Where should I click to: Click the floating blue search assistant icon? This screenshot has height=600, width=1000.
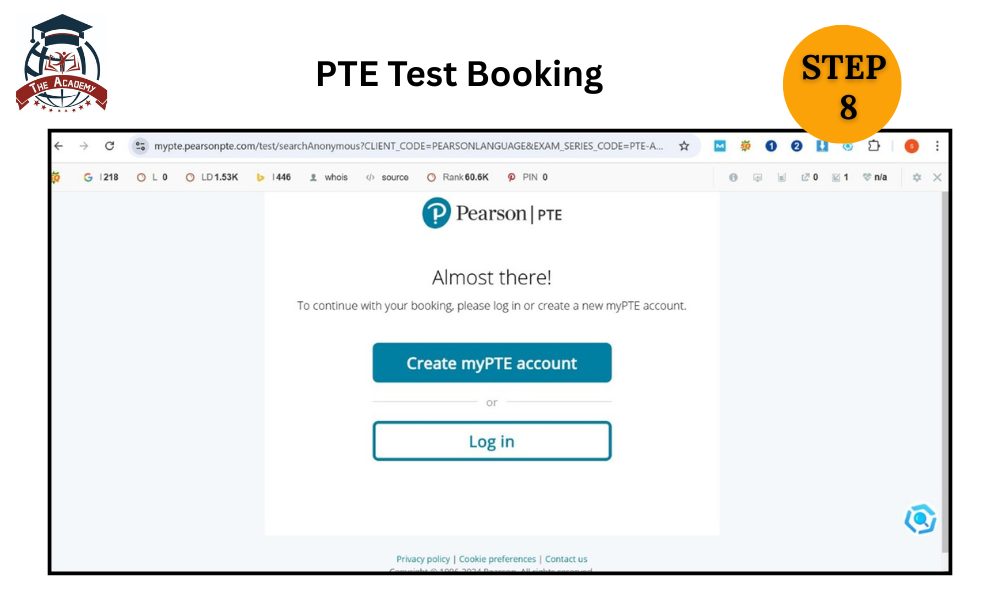[920, 520]
